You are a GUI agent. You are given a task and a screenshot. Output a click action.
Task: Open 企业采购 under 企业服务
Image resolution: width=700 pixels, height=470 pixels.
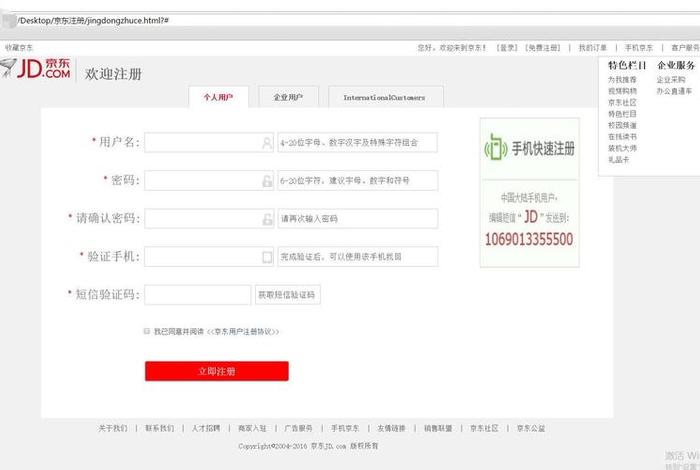coord(671,79)
